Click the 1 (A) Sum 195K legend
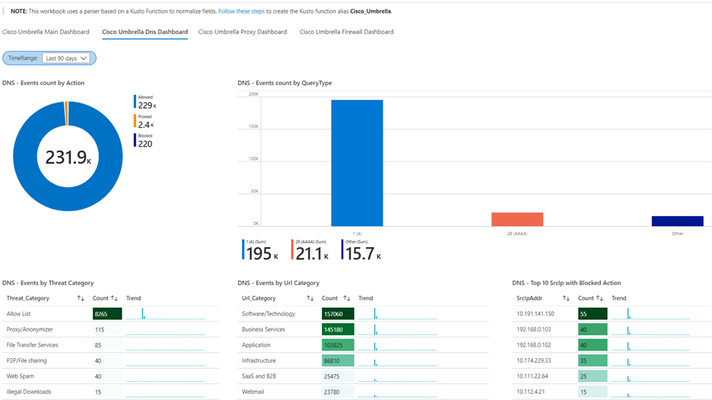The image size is (712, 400). (260, 250)
